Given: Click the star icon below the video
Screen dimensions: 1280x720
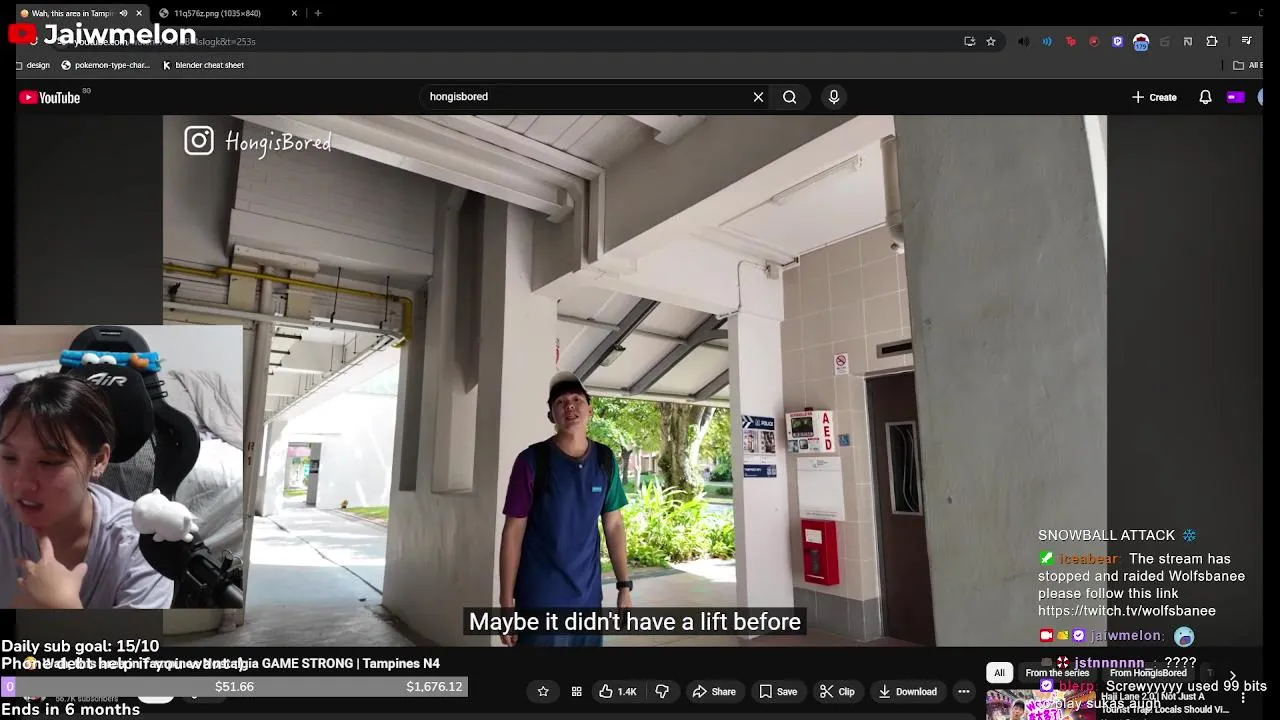Looking at the screenshot, I should point(543,691).
